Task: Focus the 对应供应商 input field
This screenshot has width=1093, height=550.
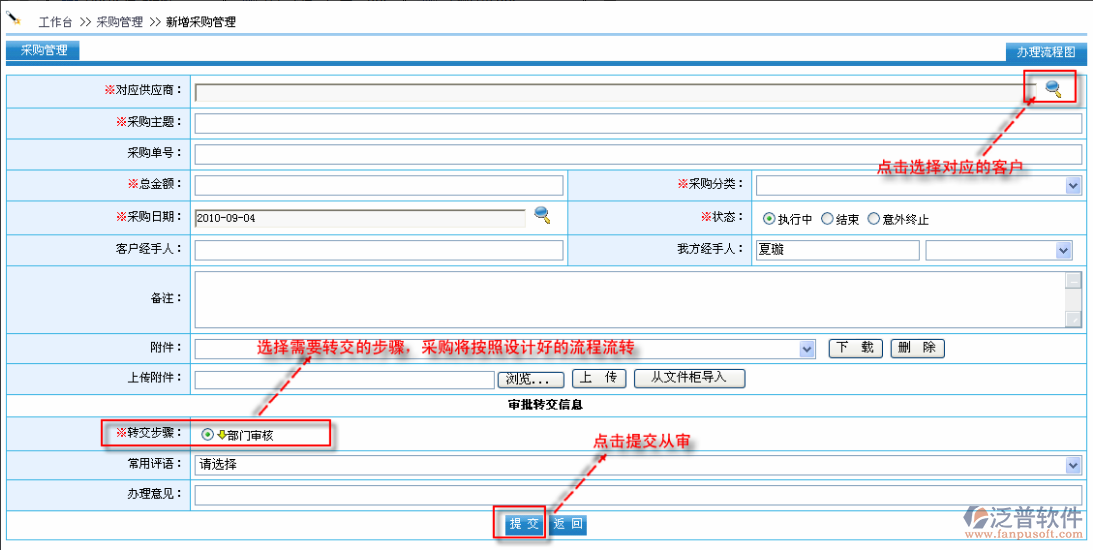Action: 616,92
